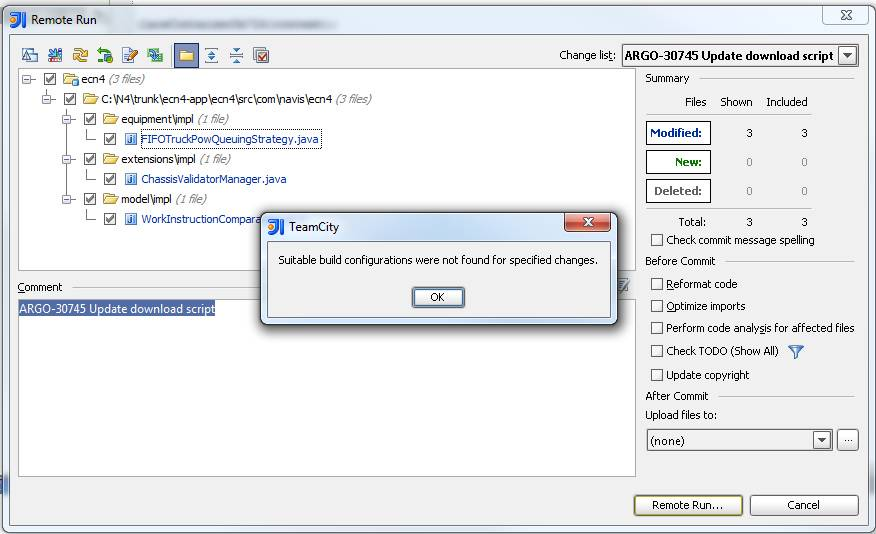Viewport: 876px width, 534px height.
Task: Uncheck the ecn4 root checkbox
Action: coord(50,79)
